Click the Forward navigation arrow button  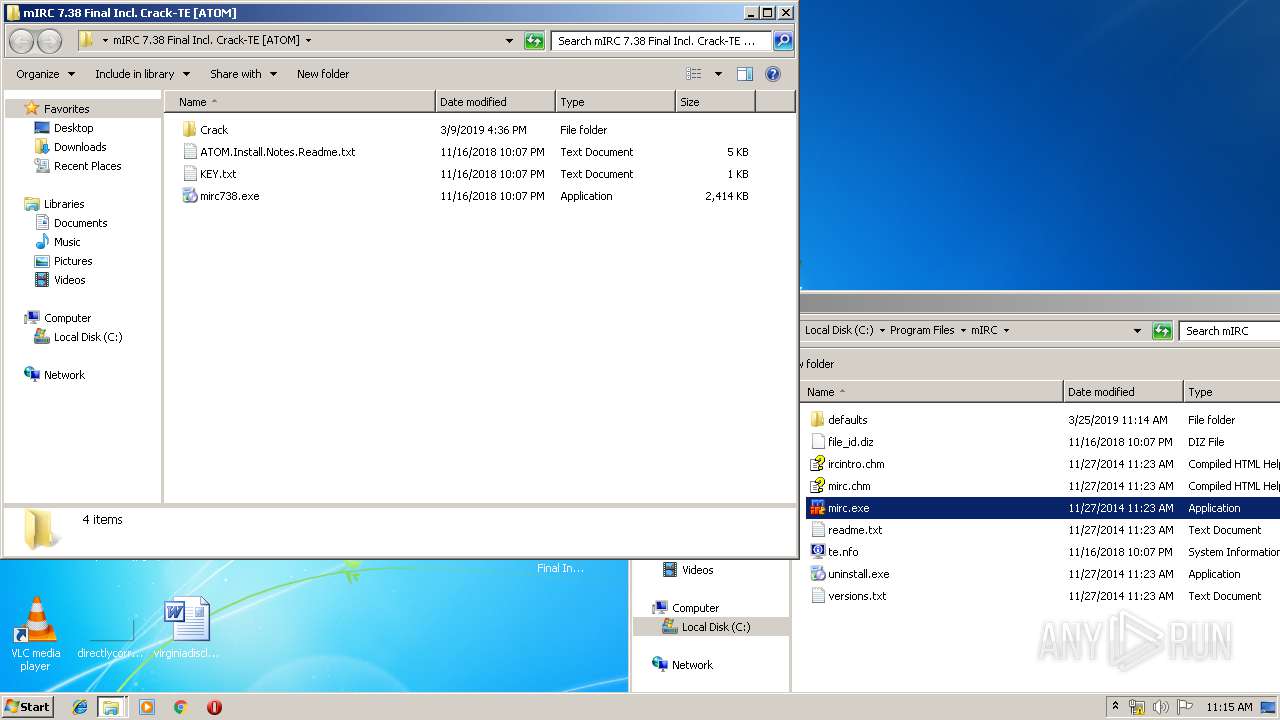(49, 41)
